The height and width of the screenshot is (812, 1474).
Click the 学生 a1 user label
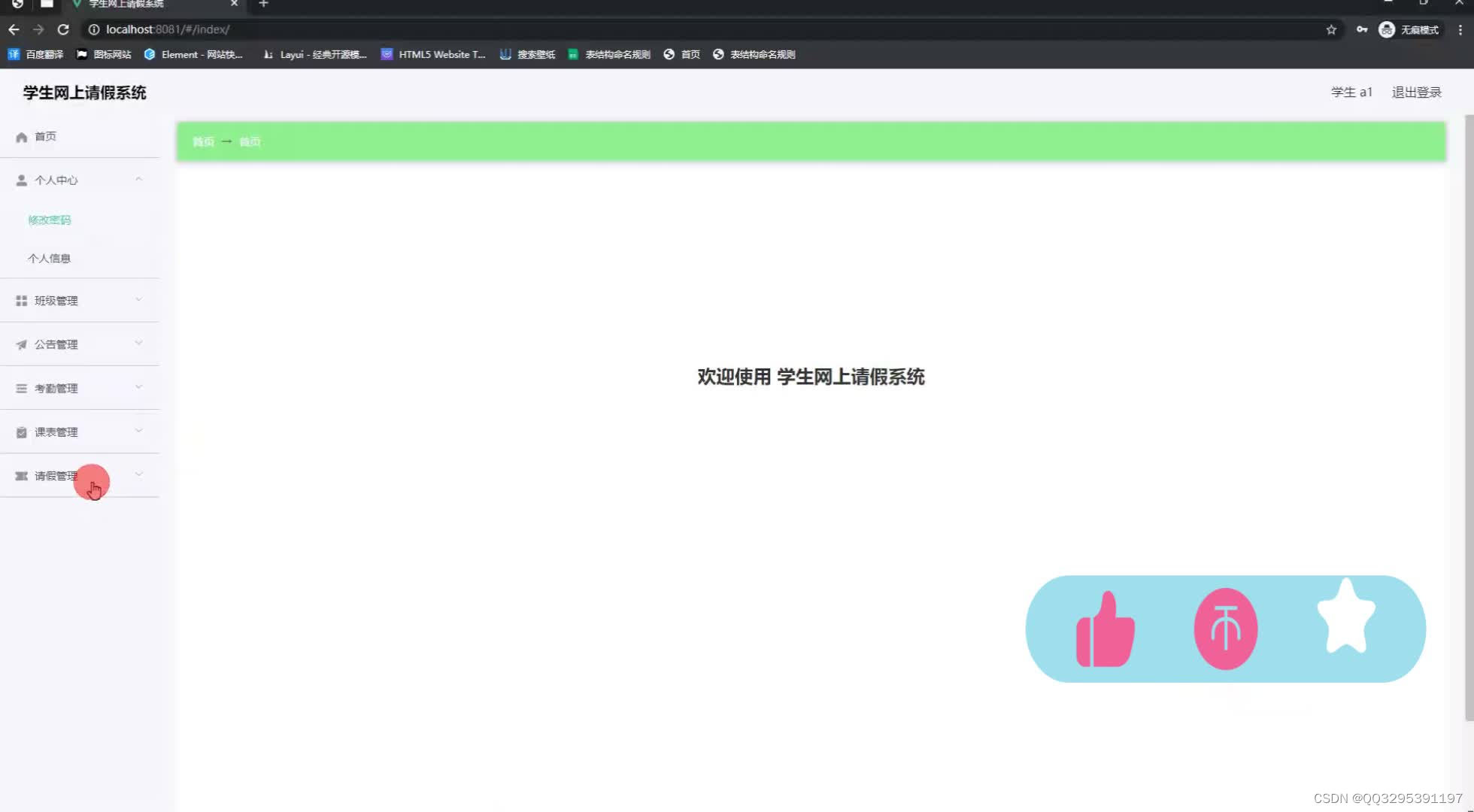1351,92
